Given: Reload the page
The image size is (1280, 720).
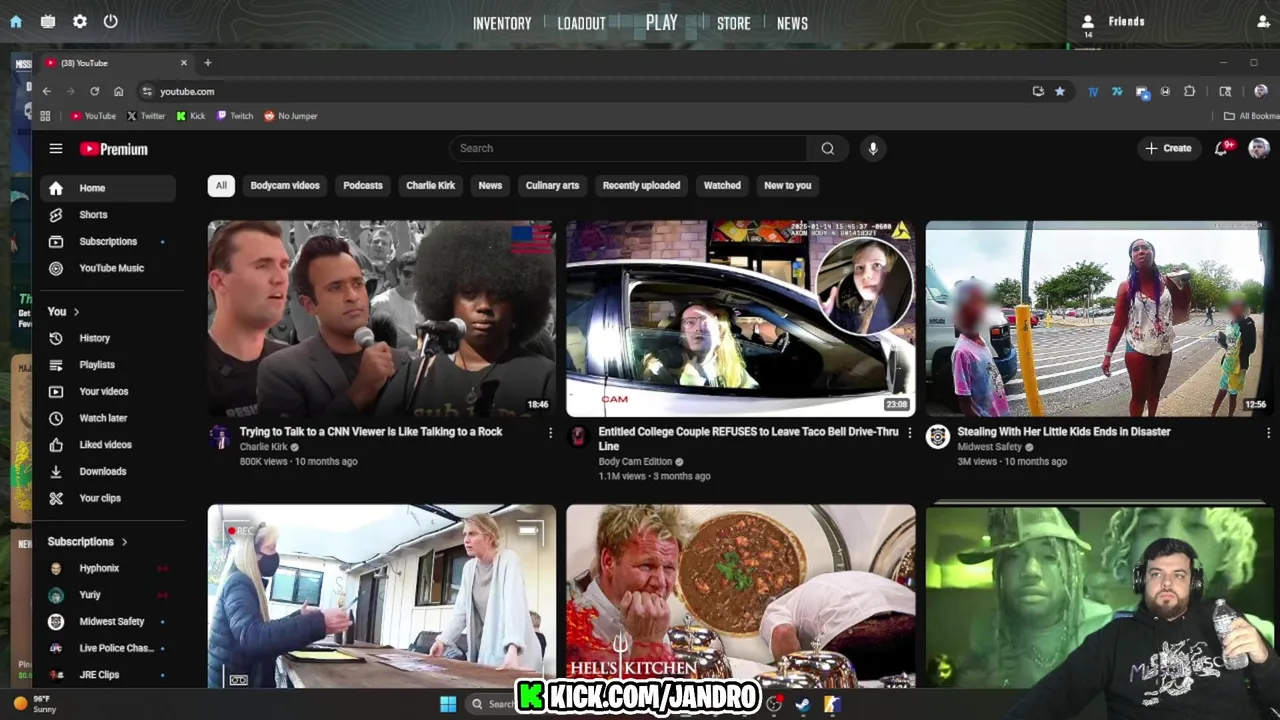Looking at the screenshot, I should click(94, 91).
